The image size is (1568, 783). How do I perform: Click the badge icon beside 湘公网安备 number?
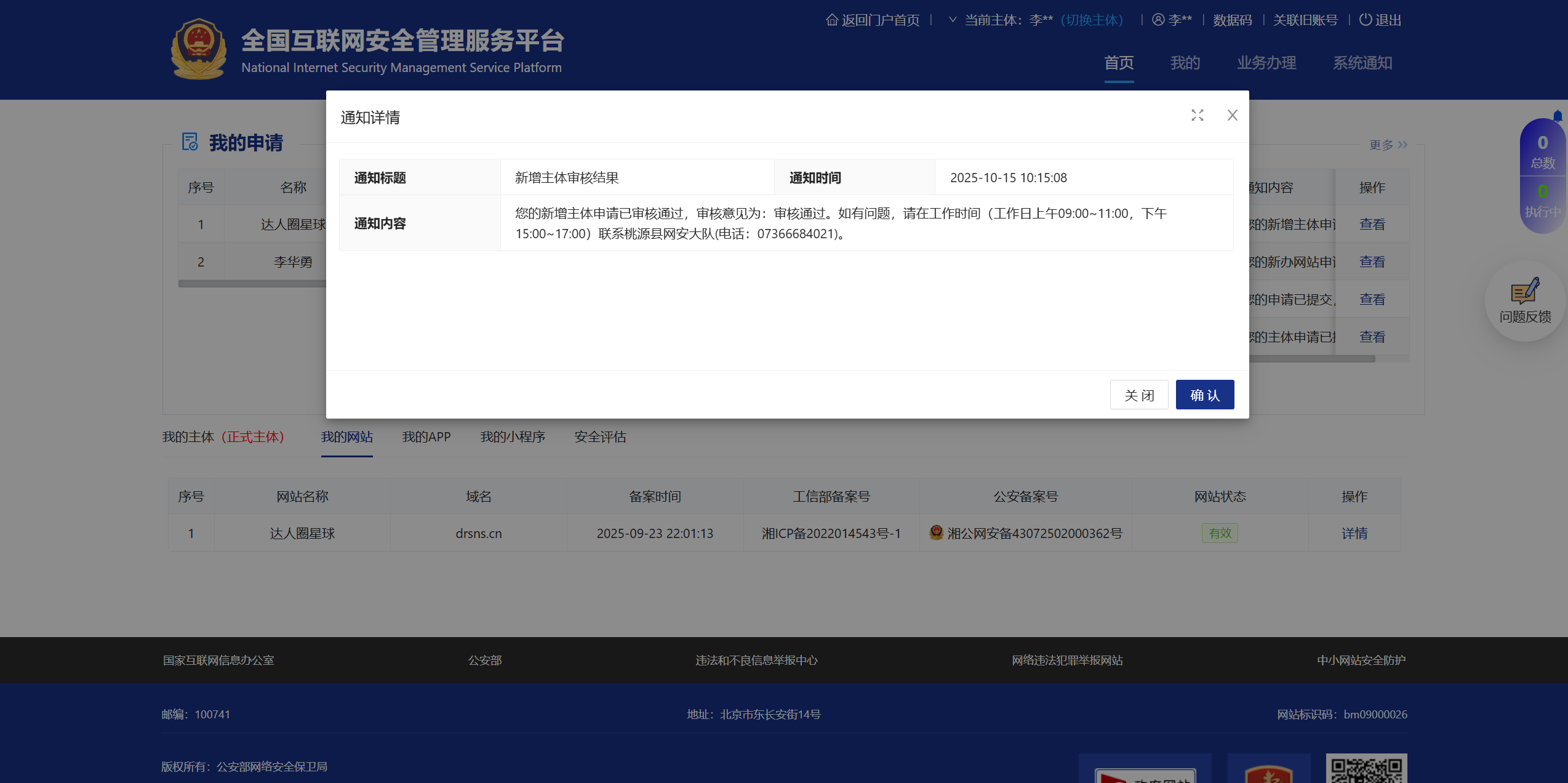tap(937, 533)
